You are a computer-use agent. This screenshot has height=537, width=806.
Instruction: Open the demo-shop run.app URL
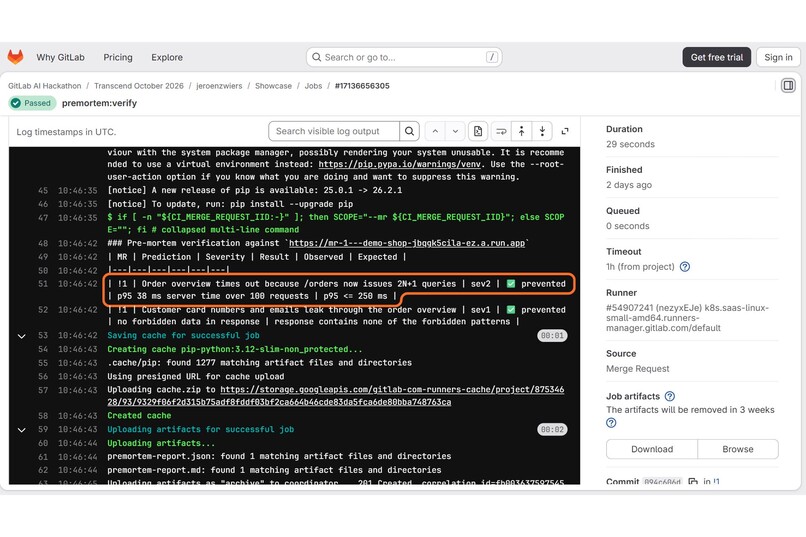coord(407,243)
